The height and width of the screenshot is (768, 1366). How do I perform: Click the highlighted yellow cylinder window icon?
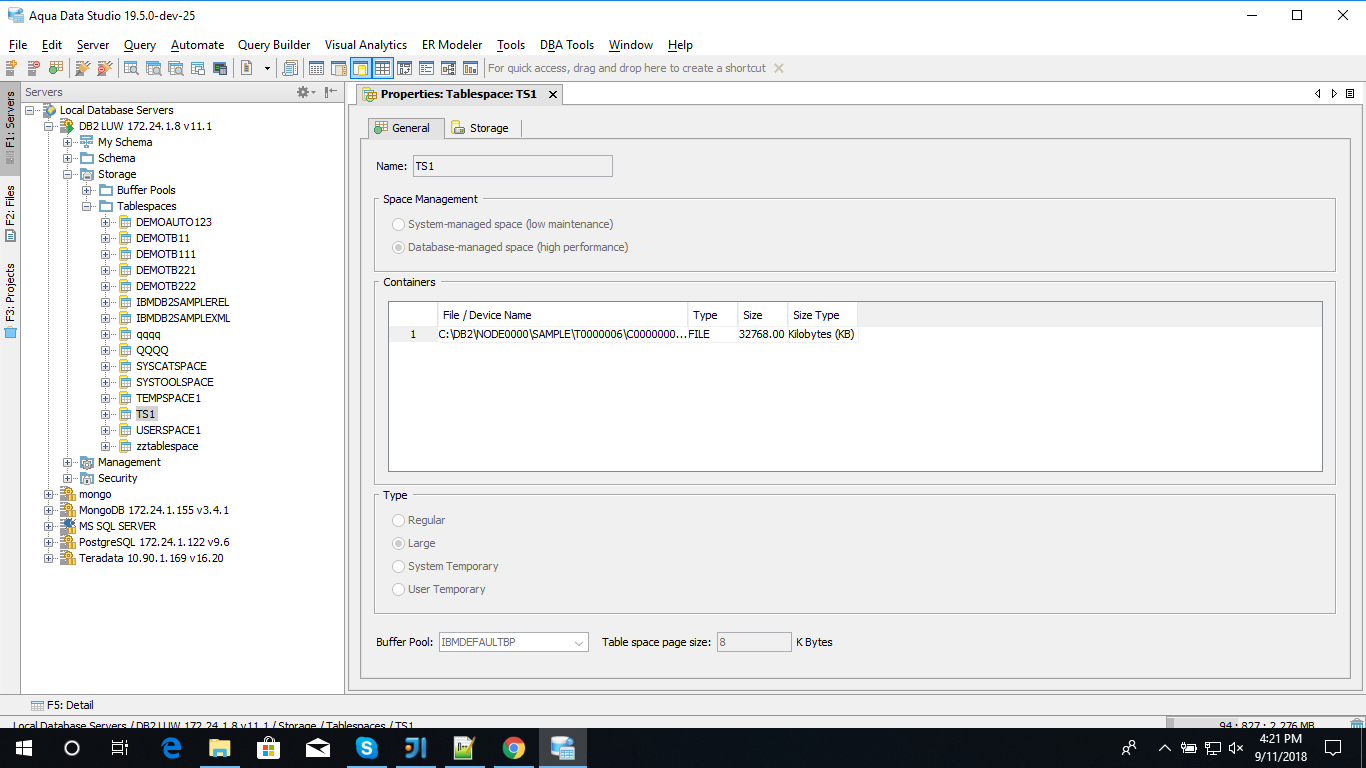coord(360,68)
